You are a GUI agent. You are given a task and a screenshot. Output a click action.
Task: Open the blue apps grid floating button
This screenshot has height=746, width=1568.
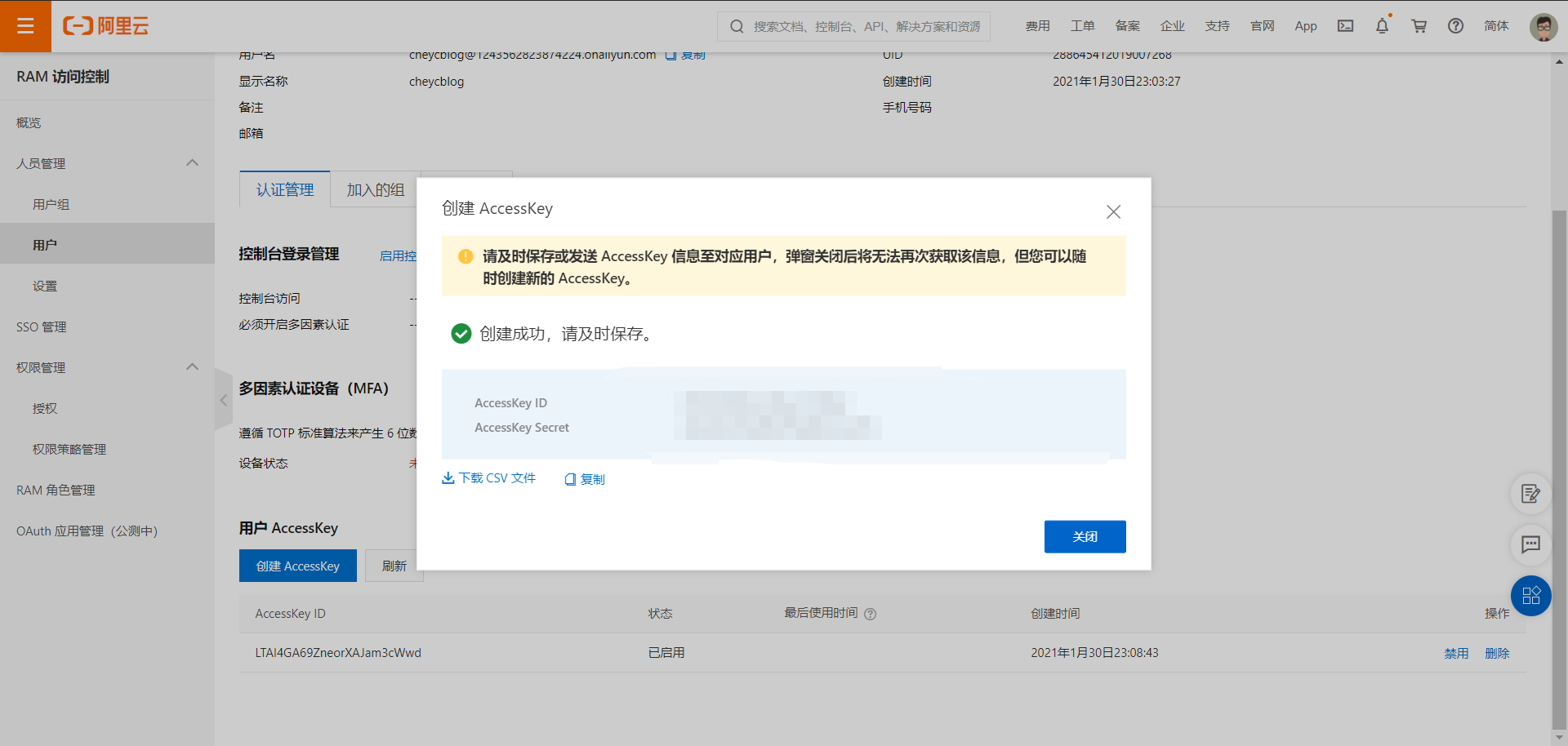tap(1530, 596)
